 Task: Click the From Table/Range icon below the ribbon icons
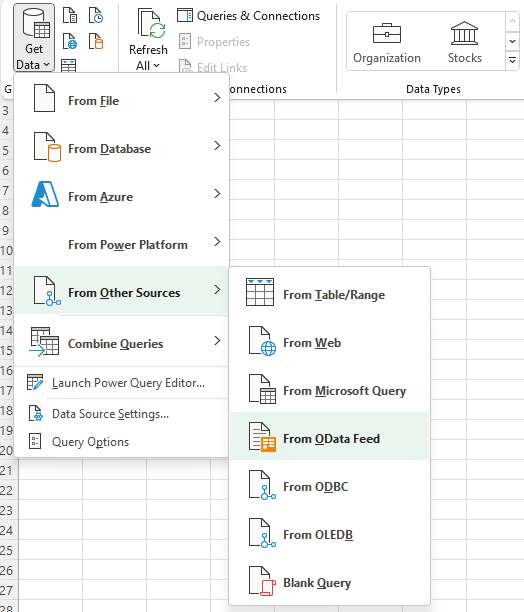coord(69,66)
